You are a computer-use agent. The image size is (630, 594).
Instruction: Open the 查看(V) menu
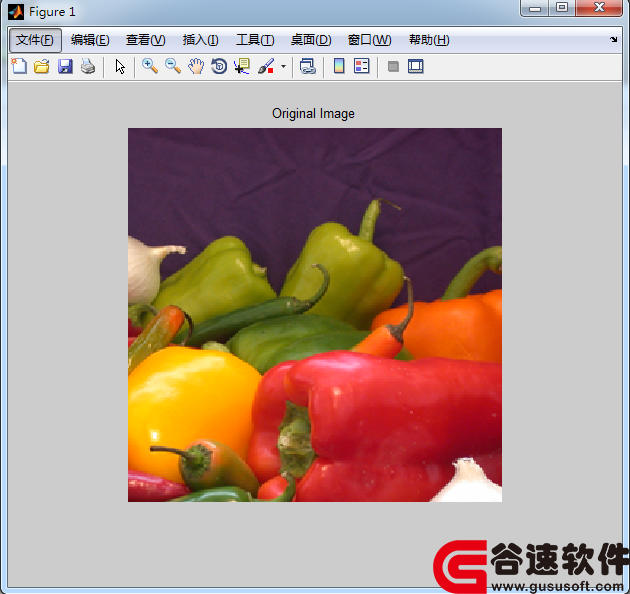145,40
